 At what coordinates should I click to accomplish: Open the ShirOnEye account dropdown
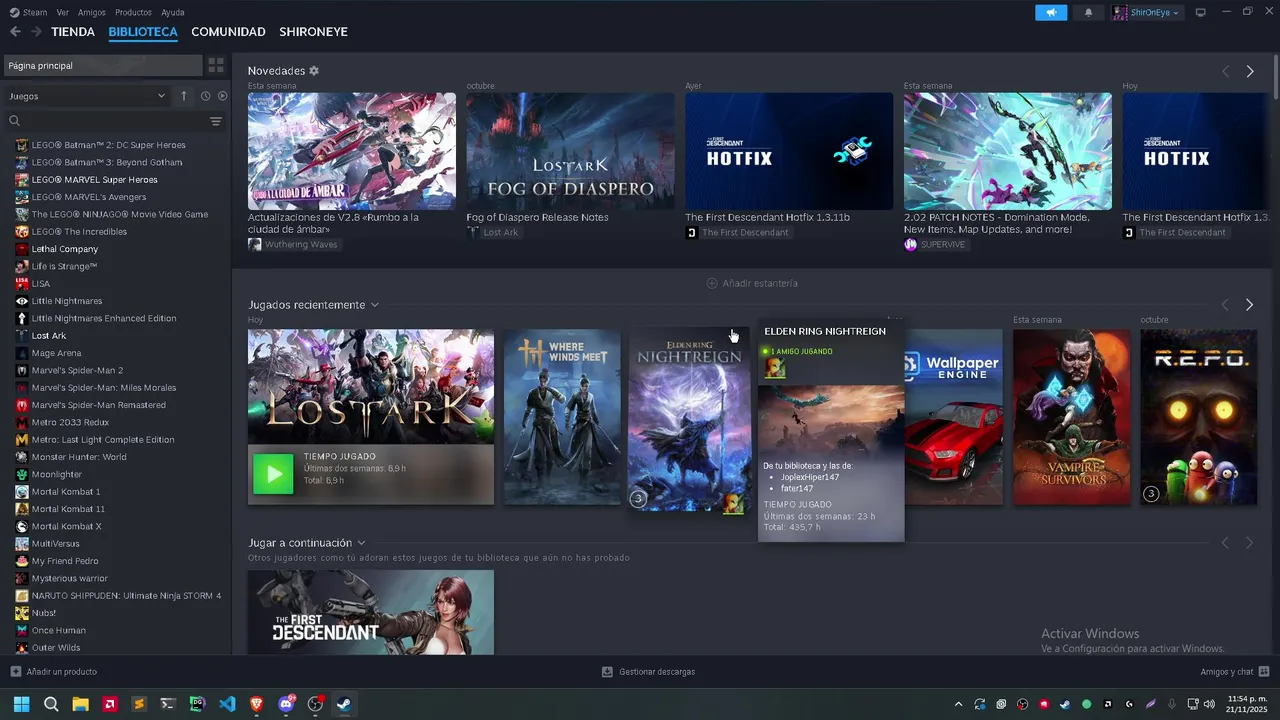(x=1147, y=12)
